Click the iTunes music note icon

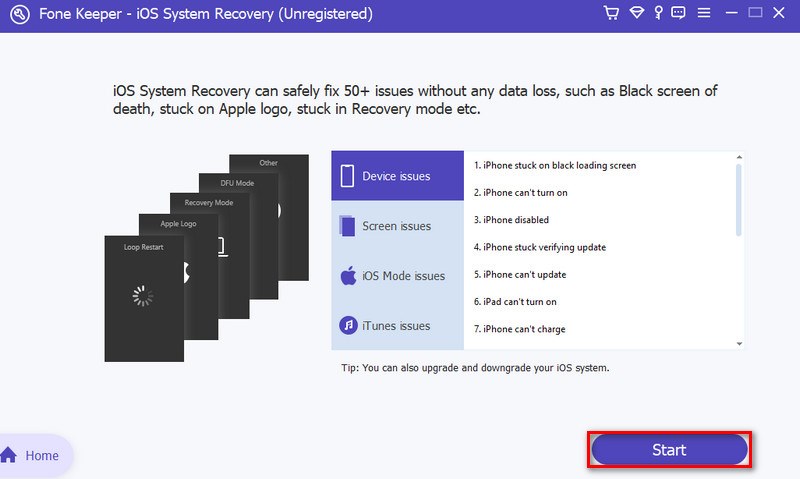(x=348, y=325)
